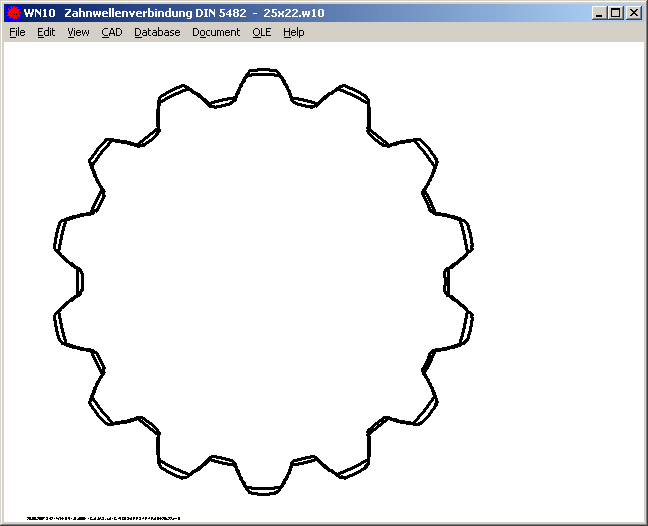Image resolution: width=648 pixels, height=526 pixels.
Task: Close the WN10 window
Action: click(x=633, y=13)
